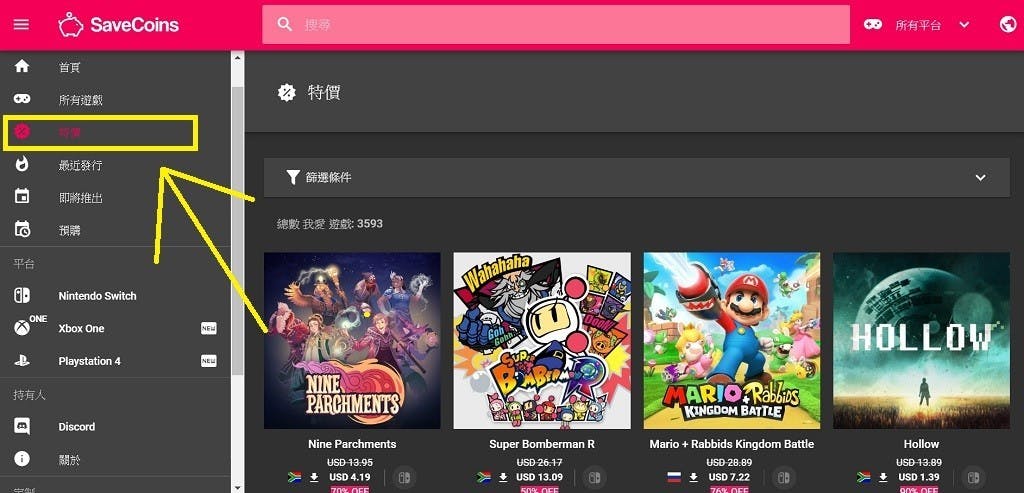Image resolution: width=1024 pixels, height=493 pixels.
Task: Open the Super Bomberman R title link
Action: click(542, 444)
